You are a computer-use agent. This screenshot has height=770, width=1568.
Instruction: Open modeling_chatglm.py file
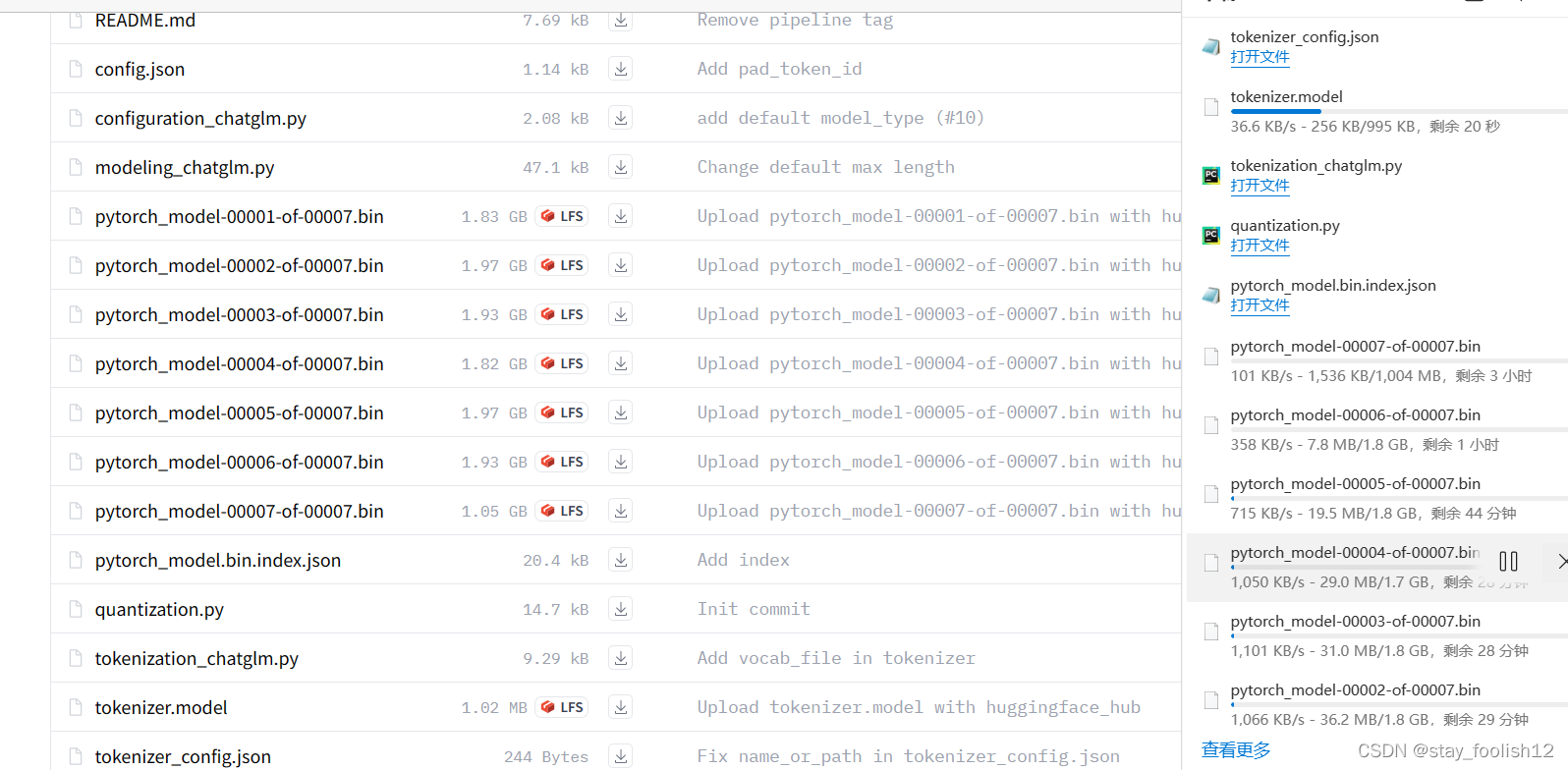pyautogui.click(x=185, y=167)
